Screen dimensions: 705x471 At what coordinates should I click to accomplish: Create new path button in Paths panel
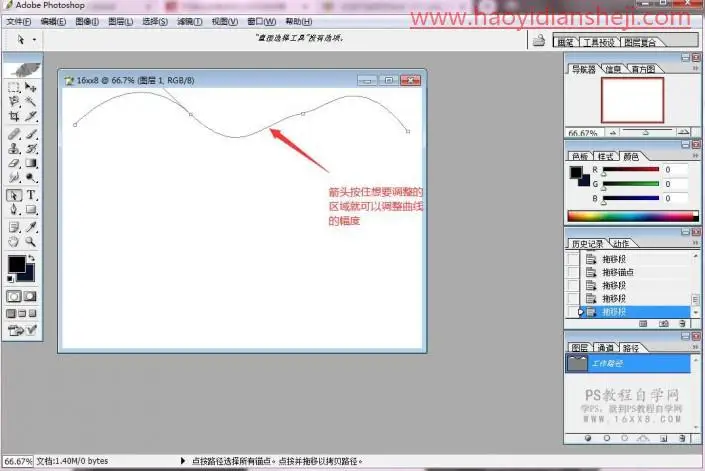pyautogui.click(x=664, y=438)
